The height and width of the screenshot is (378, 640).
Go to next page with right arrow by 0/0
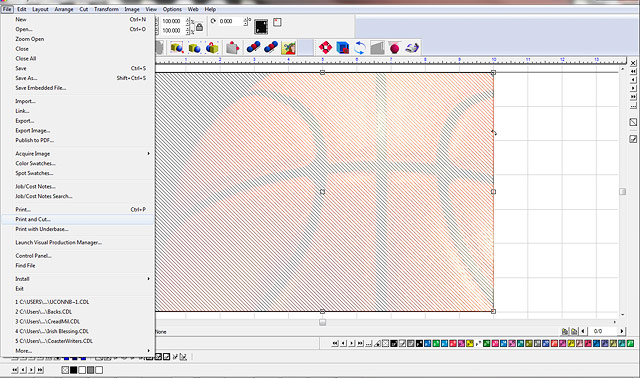pyautogui.click(x=622, y=331)
